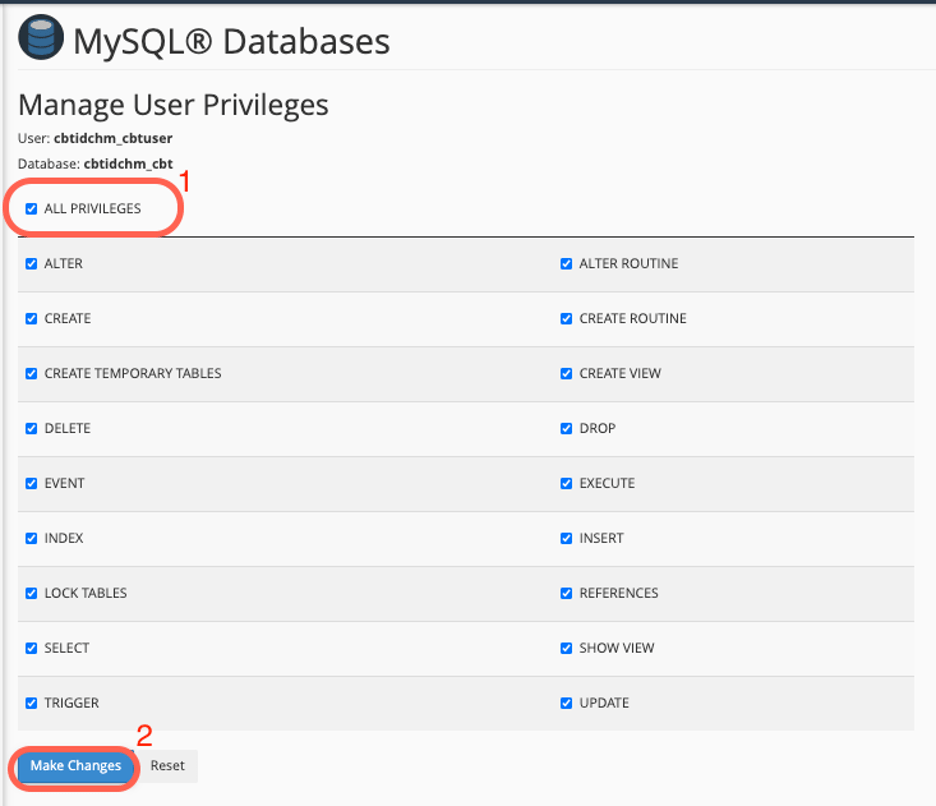936x806 pixels.
Task: Toggle the ALL PRIVILEGES checkbox
Action: 30,208
